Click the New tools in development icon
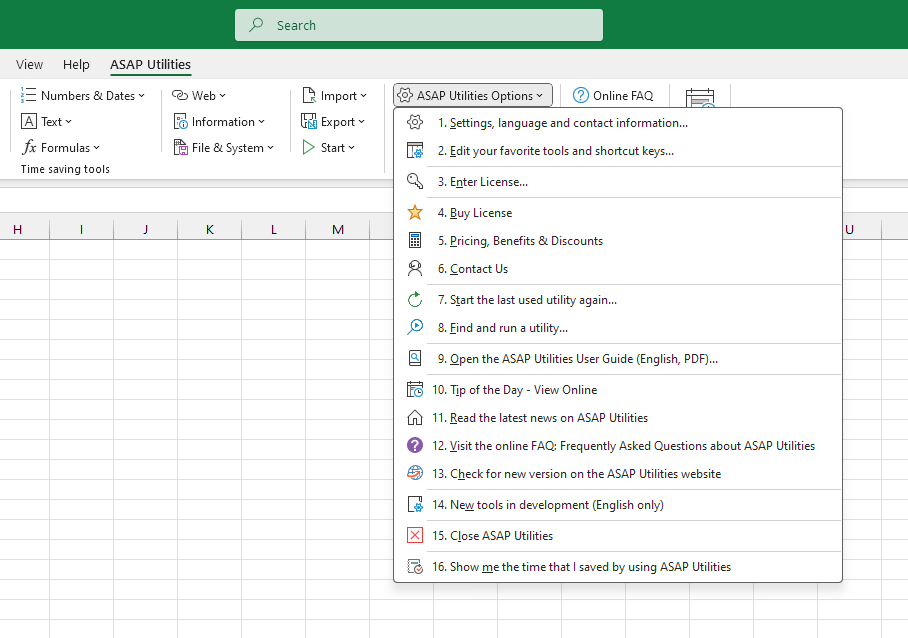 click(x=415, y=505)
